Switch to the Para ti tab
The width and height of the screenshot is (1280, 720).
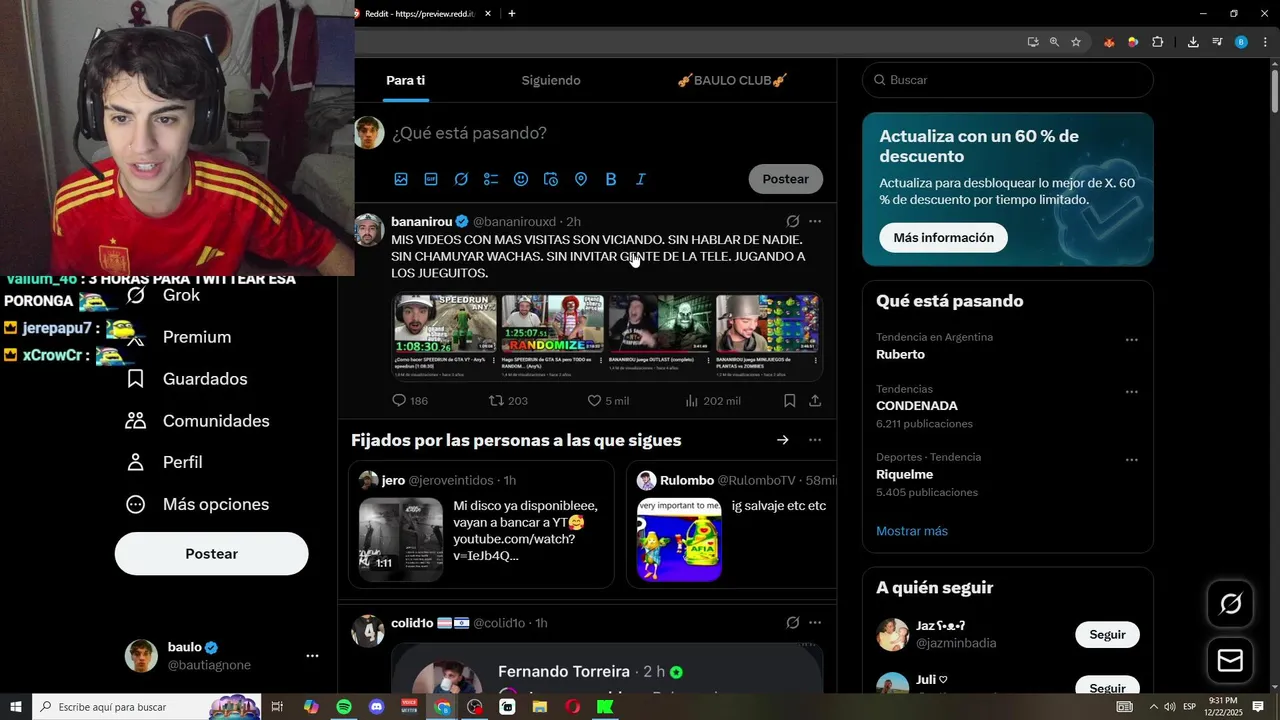tap(406, 80)
